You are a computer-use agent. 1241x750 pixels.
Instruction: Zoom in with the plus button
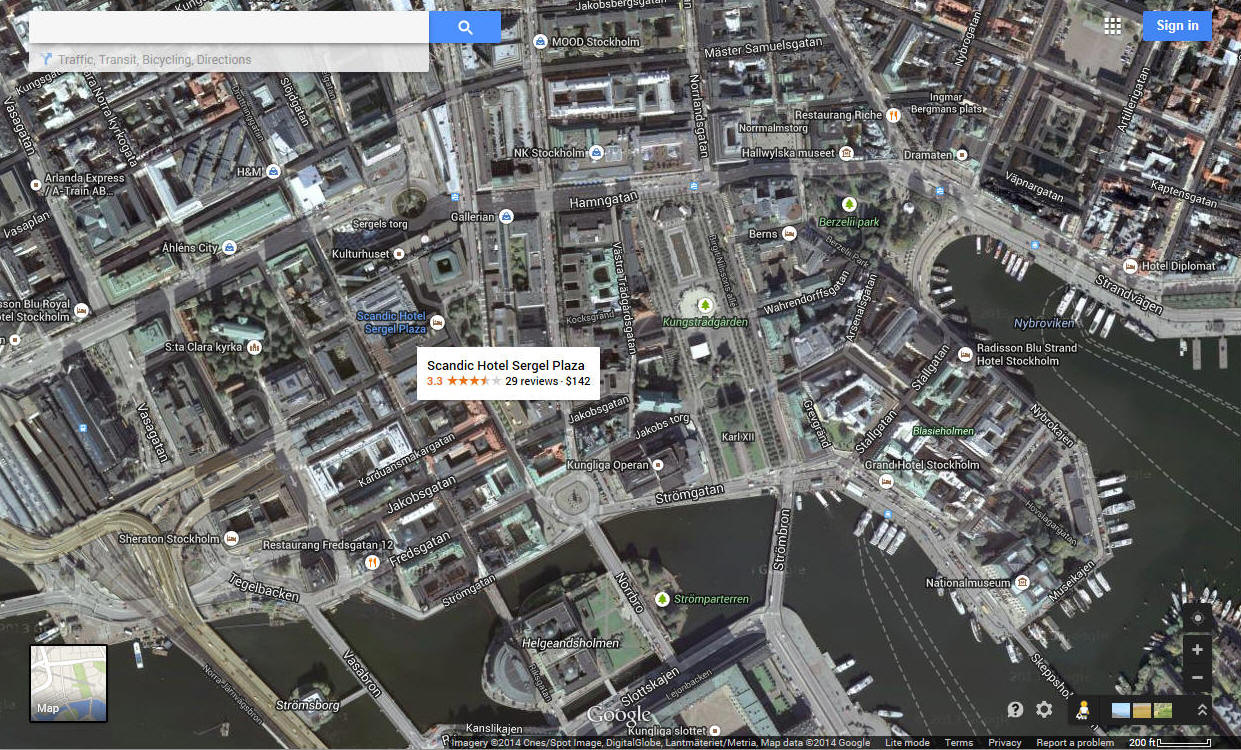(x=1197, y=650)
